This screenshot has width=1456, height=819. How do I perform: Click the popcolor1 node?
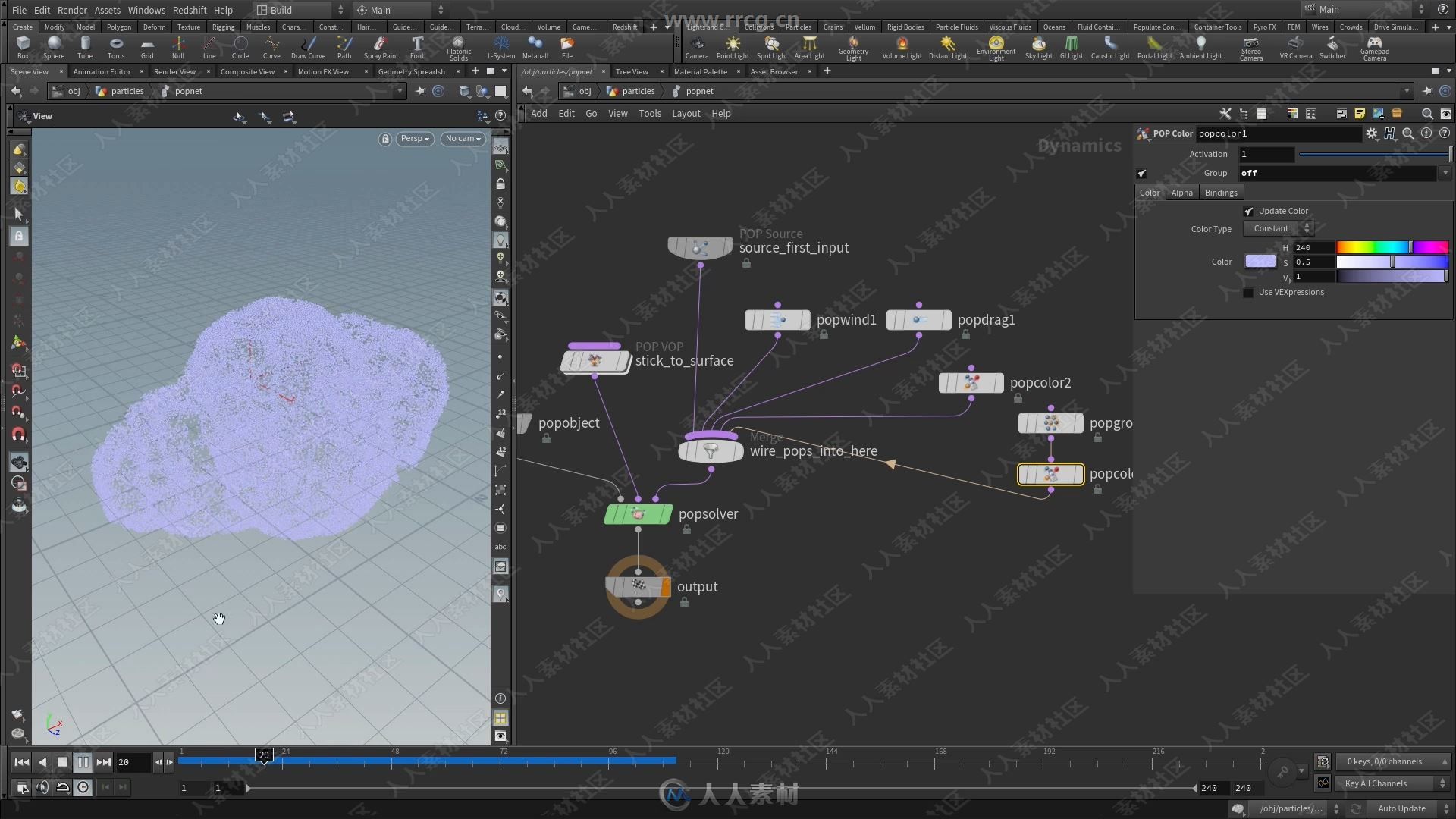pyautogui.click(x=1051, y=473)
